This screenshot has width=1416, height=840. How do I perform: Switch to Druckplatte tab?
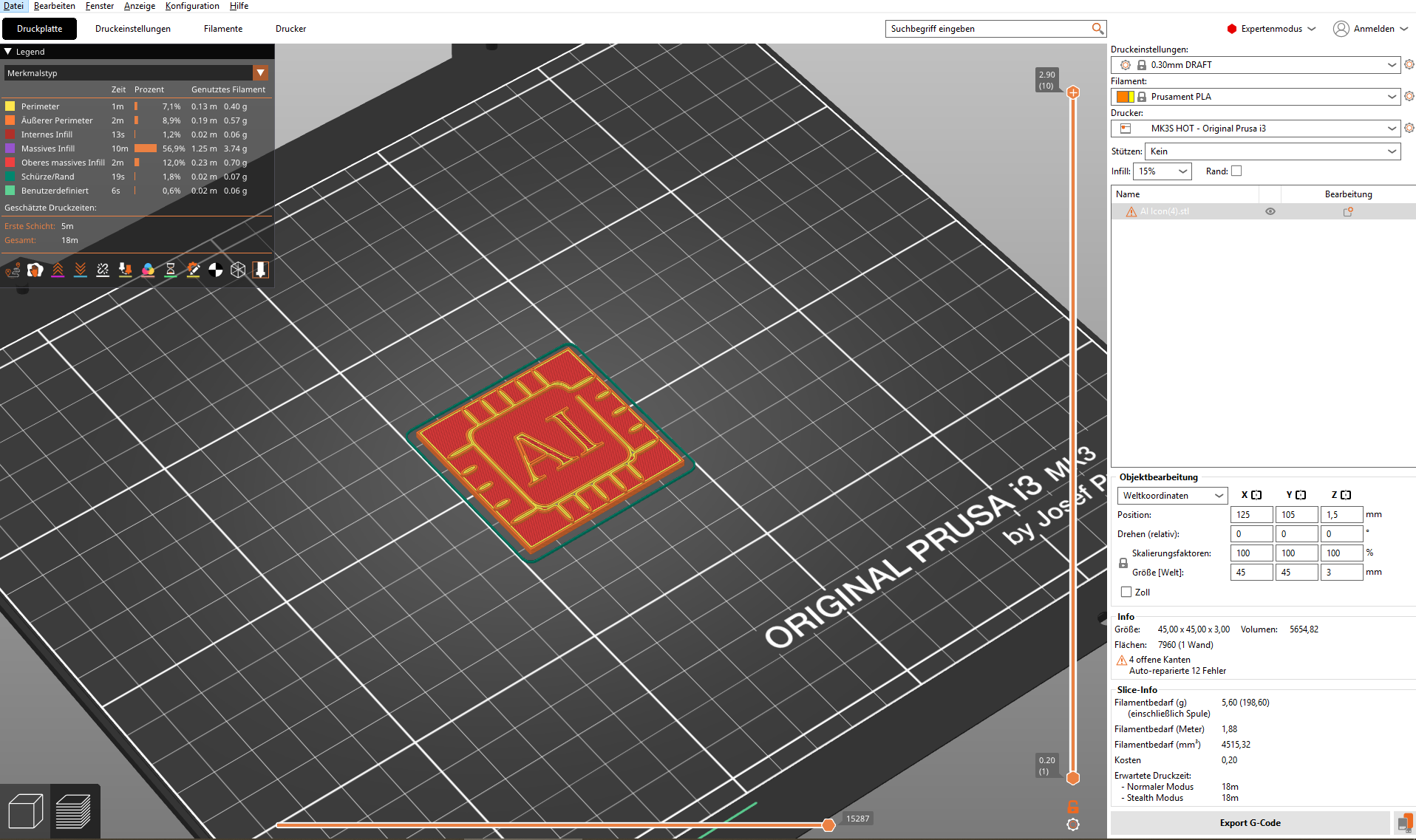(40, 29)
